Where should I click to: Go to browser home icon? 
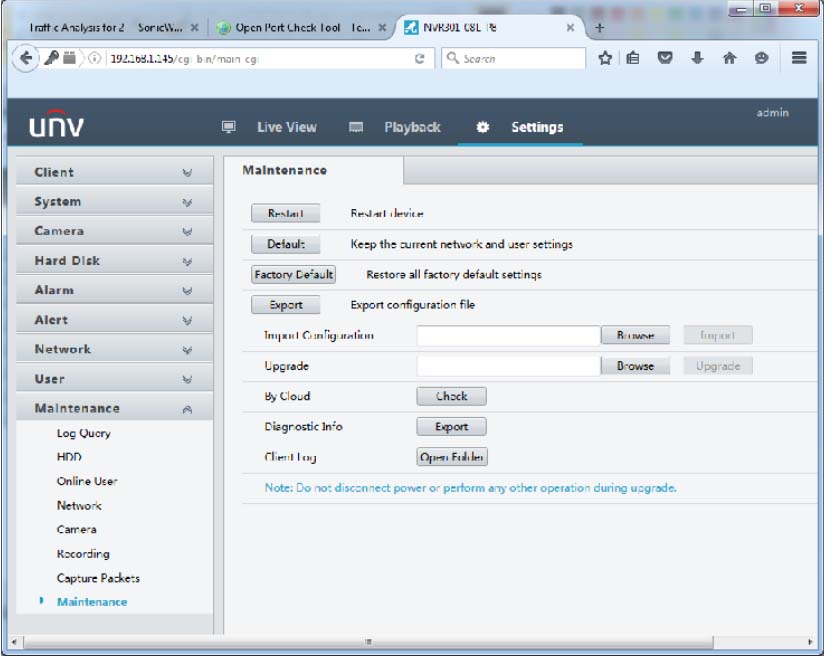click(729, 58)
